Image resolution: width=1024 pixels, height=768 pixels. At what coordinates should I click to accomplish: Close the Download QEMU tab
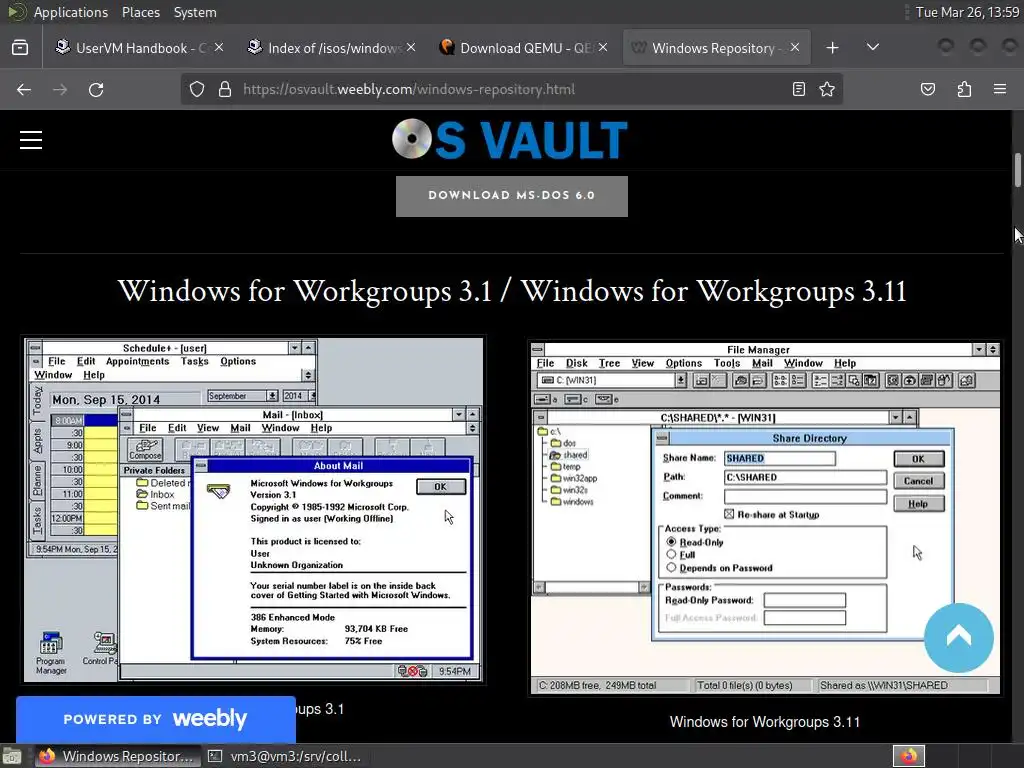[x=603, y=47]
